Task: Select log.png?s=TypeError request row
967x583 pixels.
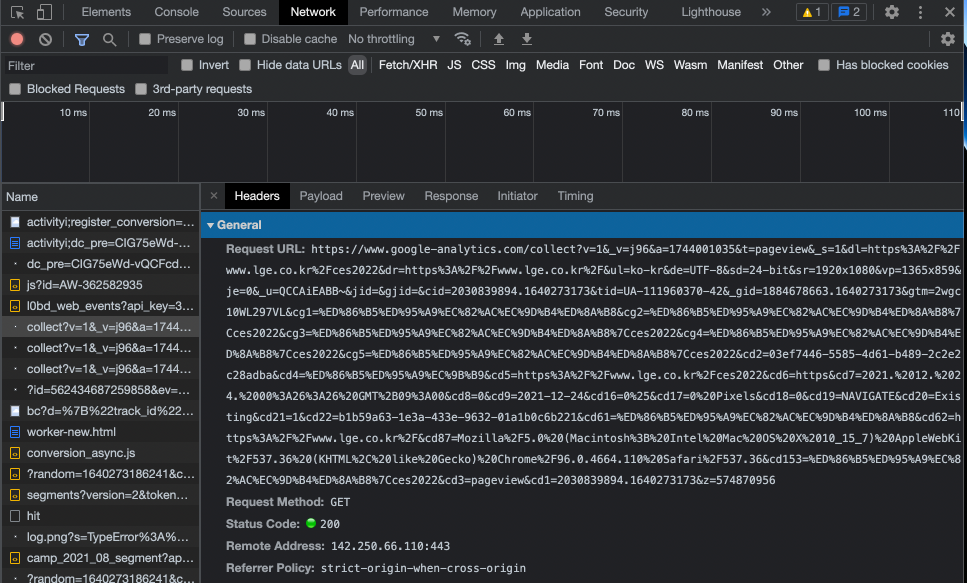Action: coord(101,537)
